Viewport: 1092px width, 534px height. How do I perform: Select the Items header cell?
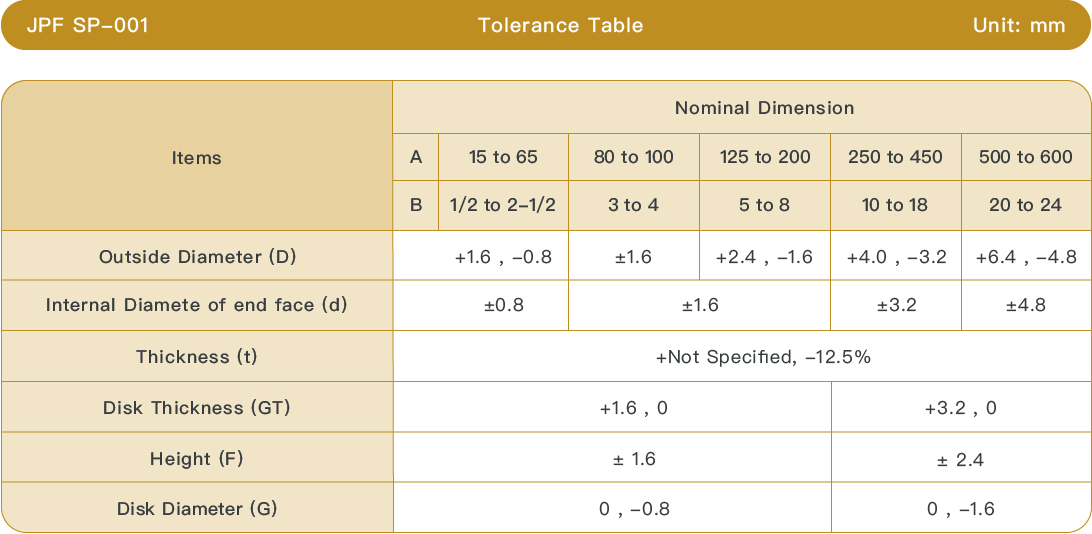pos(196,156)
